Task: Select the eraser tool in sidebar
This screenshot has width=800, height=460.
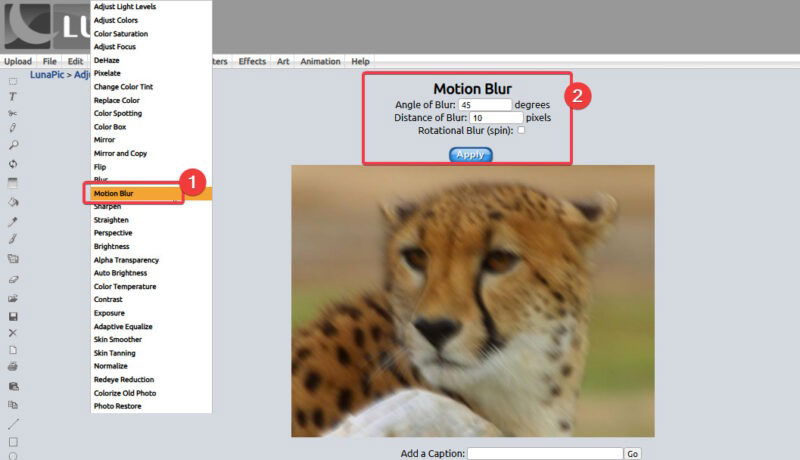Action: click(x=13, y=279)
